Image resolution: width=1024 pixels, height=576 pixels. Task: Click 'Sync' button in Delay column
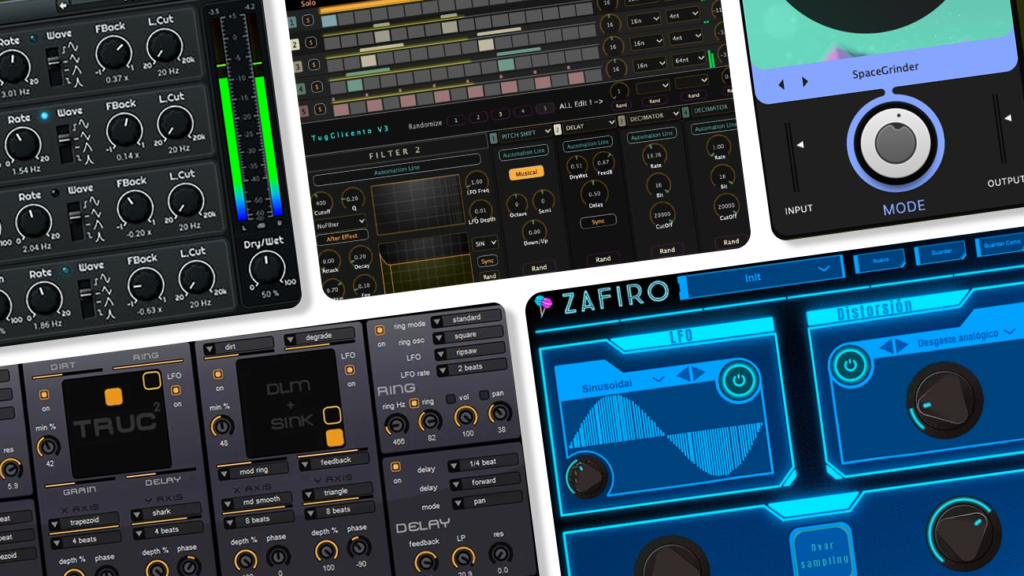(x=598, y=222)
